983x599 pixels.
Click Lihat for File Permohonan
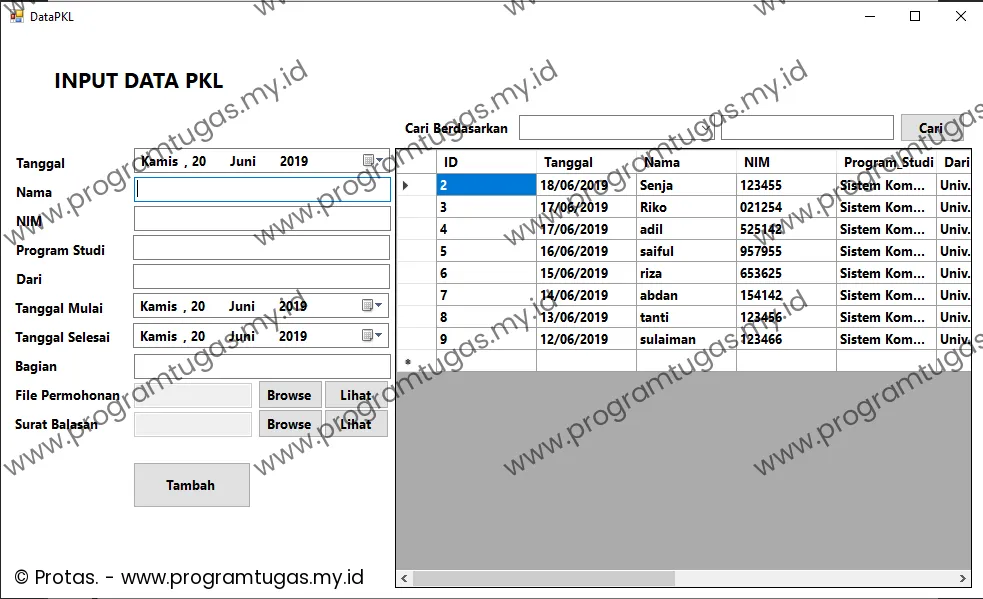355,395
